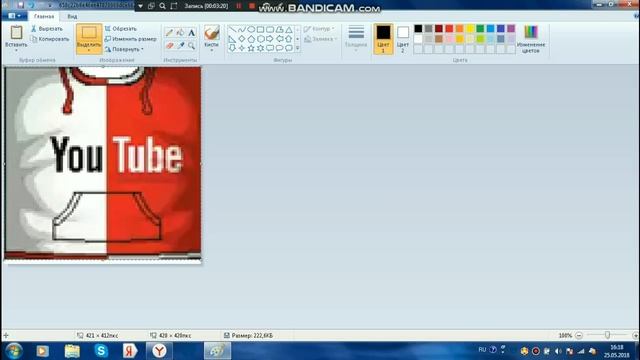Open the Толщина (line thickness) dropdown

(x=356, y=39)
